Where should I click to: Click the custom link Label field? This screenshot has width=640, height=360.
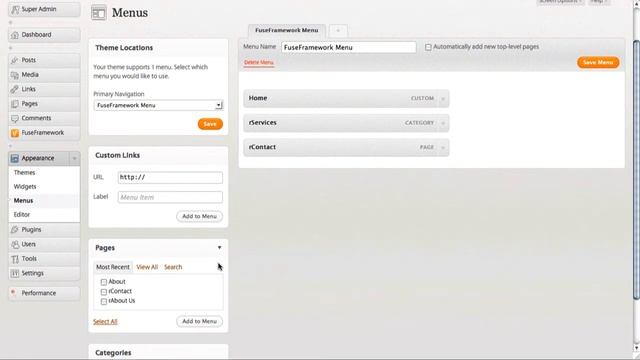170,197
